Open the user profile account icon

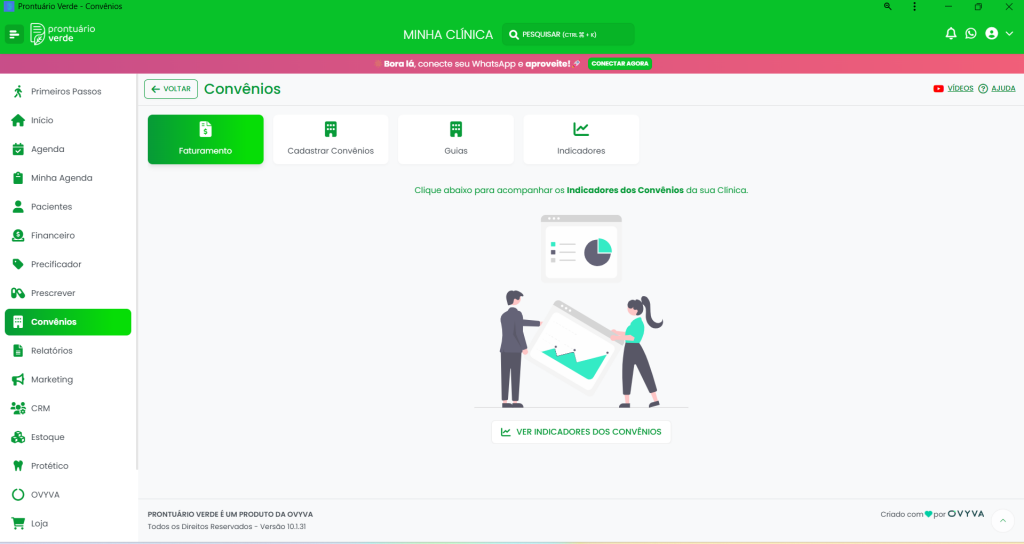[991, 34]
